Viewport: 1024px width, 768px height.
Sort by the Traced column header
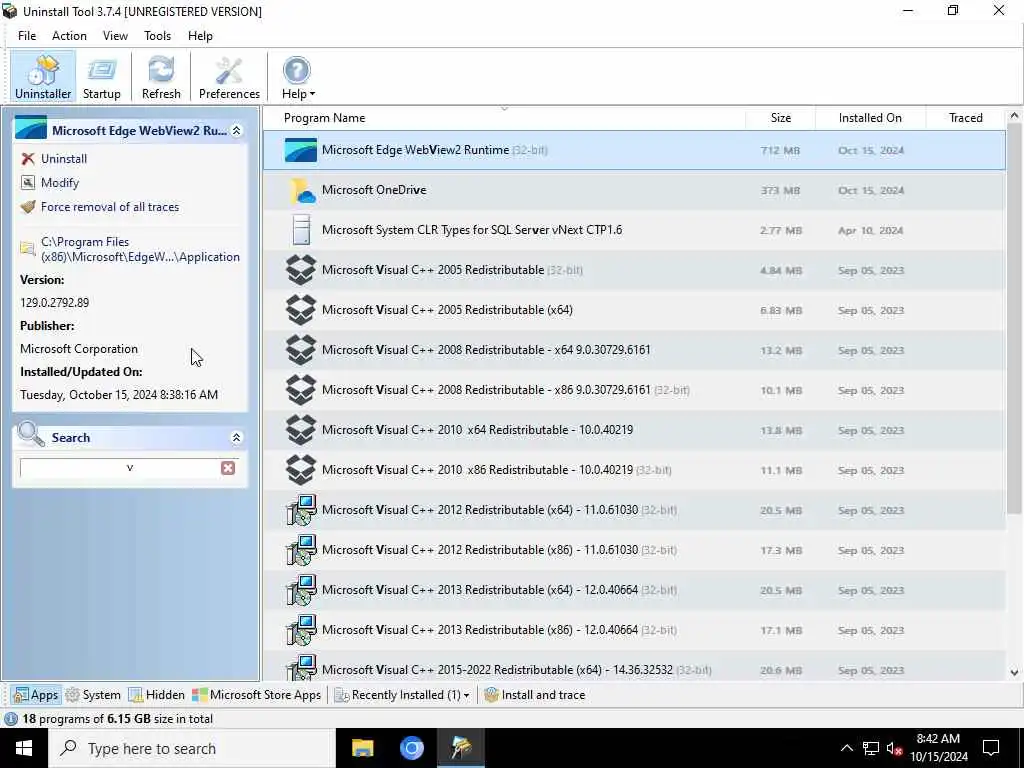click(x=966, y=118)
